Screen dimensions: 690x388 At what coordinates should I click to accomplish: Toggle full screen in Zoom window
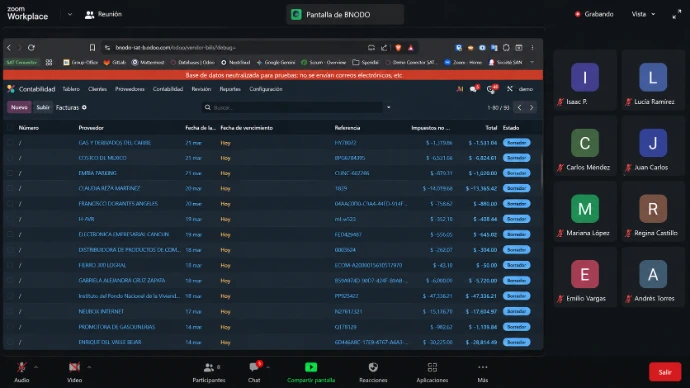point(676,15)
